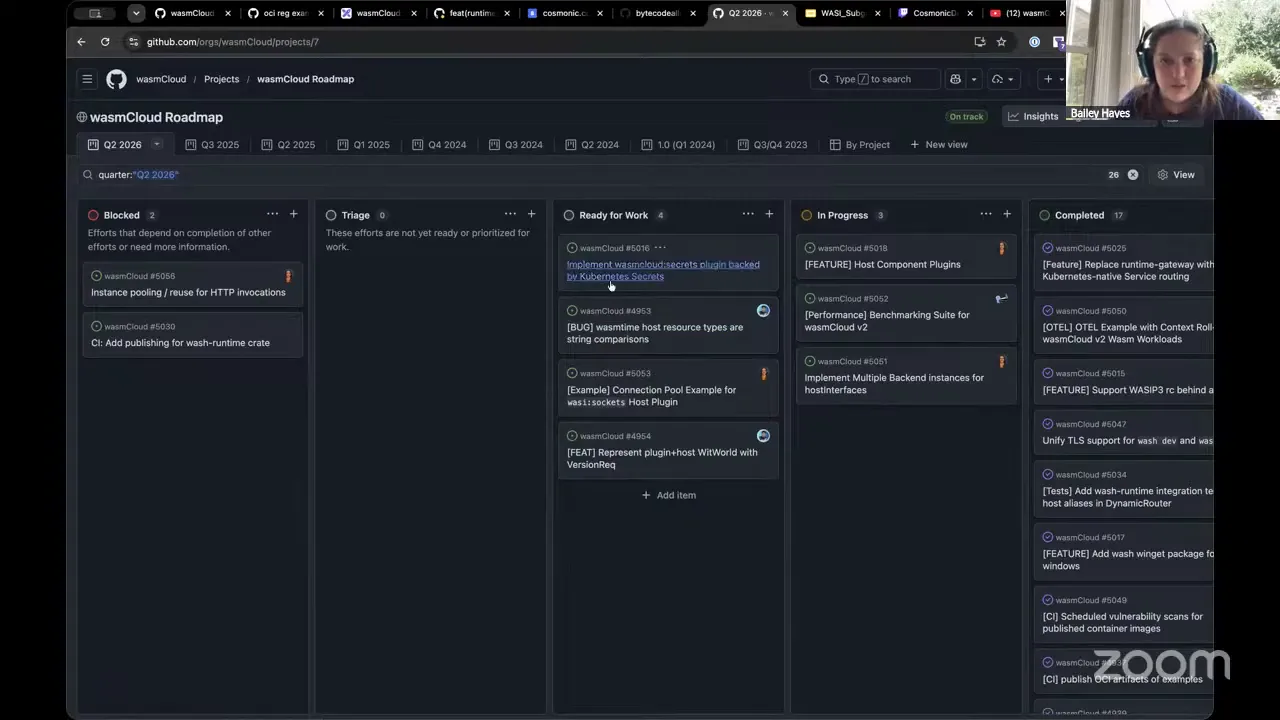Viewport: 1280px width, 720px height.
Task: View site information icon in address bar
Action: [x=133, y=42]
